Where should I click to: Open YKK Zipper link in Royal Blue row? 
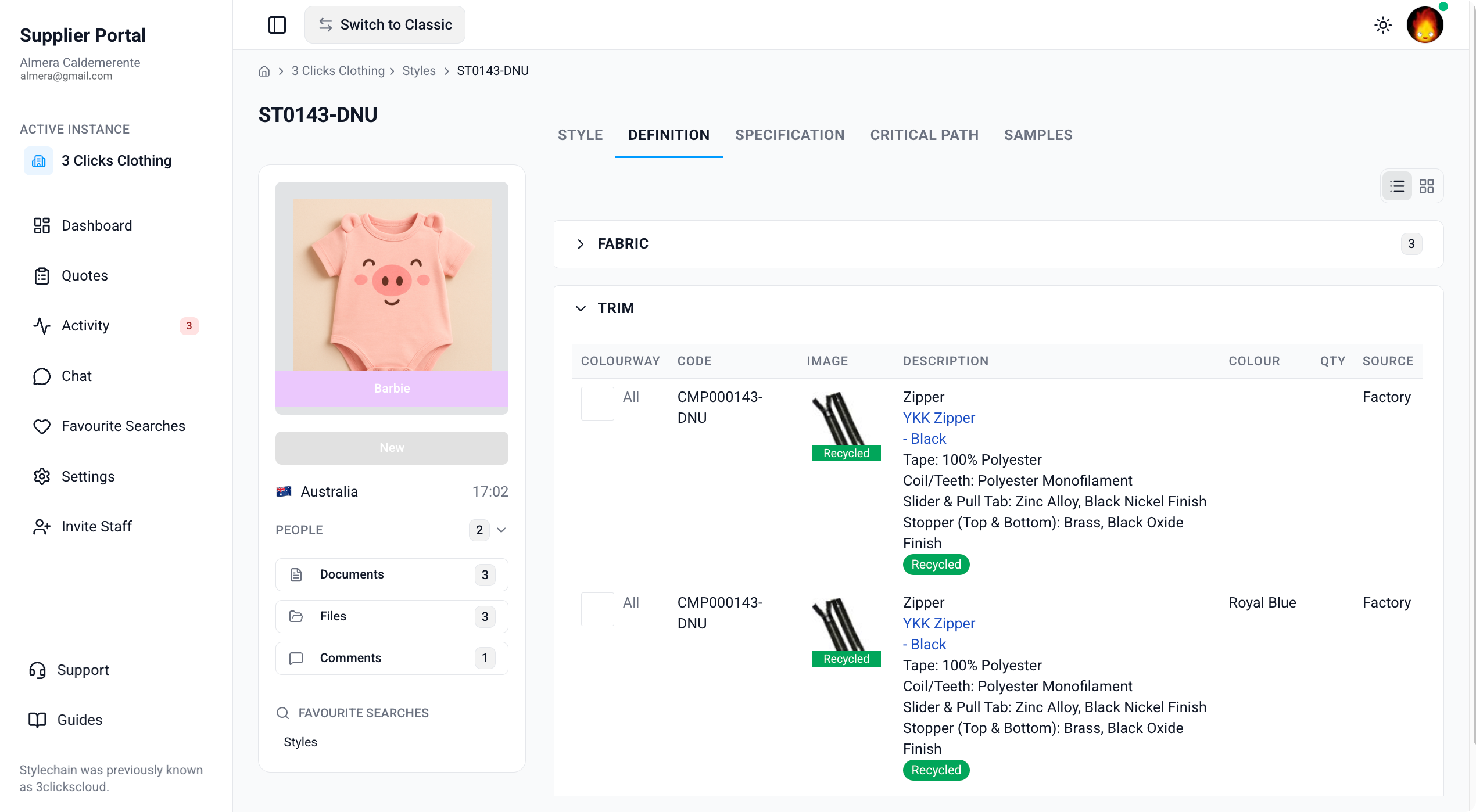[939, 624]
